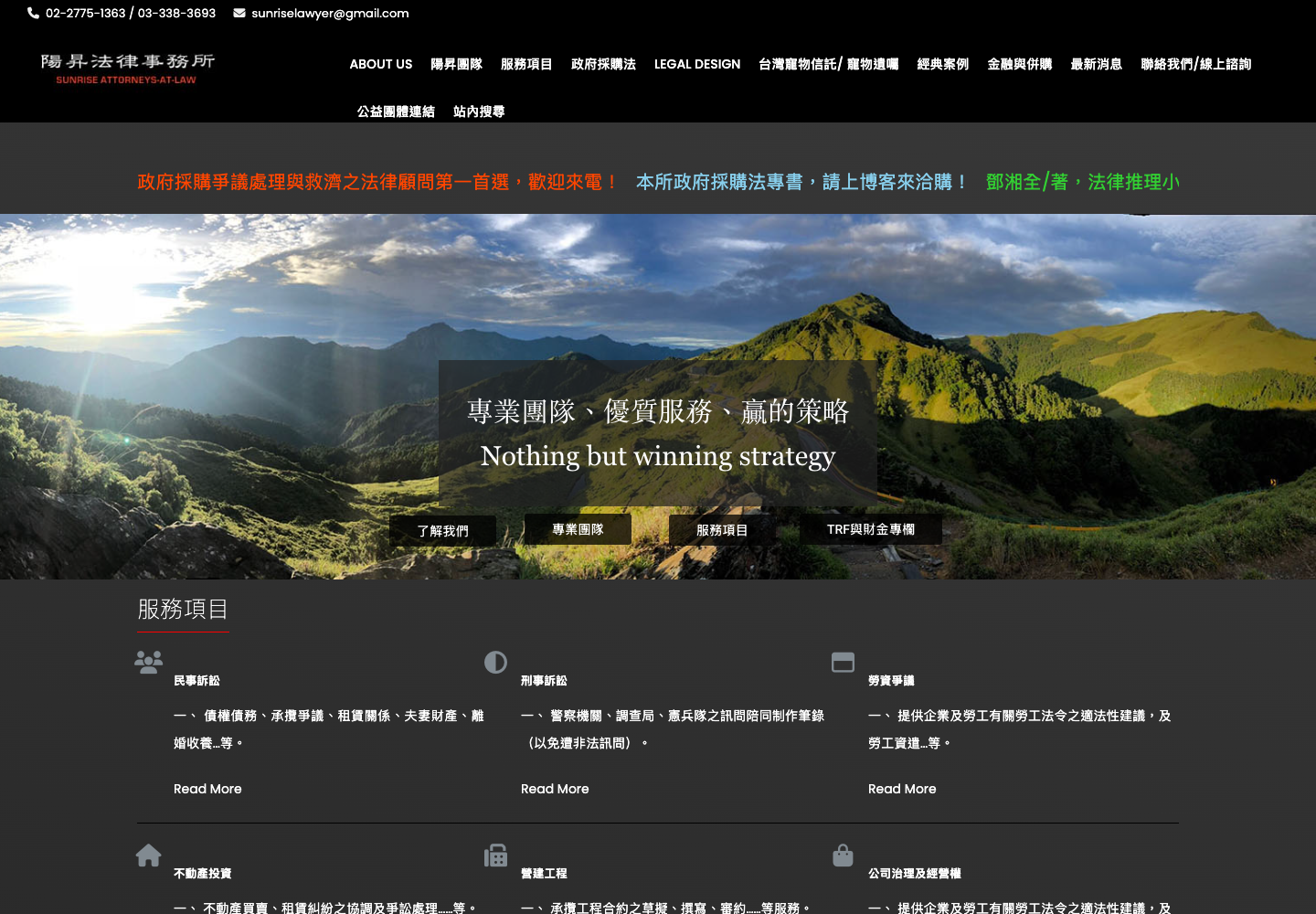Open the ABOUT US menu item
Screen dimensions: 1316x914
pyautogui.click(x=381, y=64)
